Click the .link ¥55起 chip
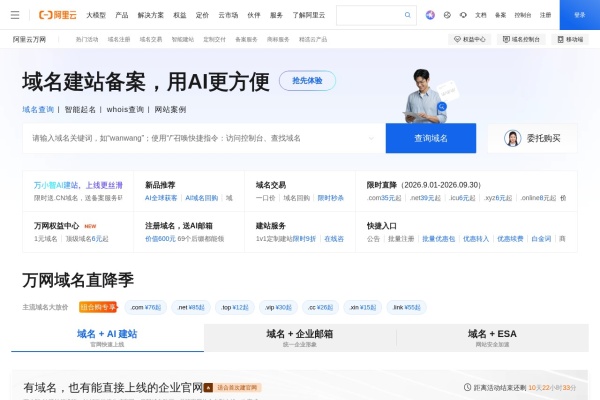 [x=406, y=307]
